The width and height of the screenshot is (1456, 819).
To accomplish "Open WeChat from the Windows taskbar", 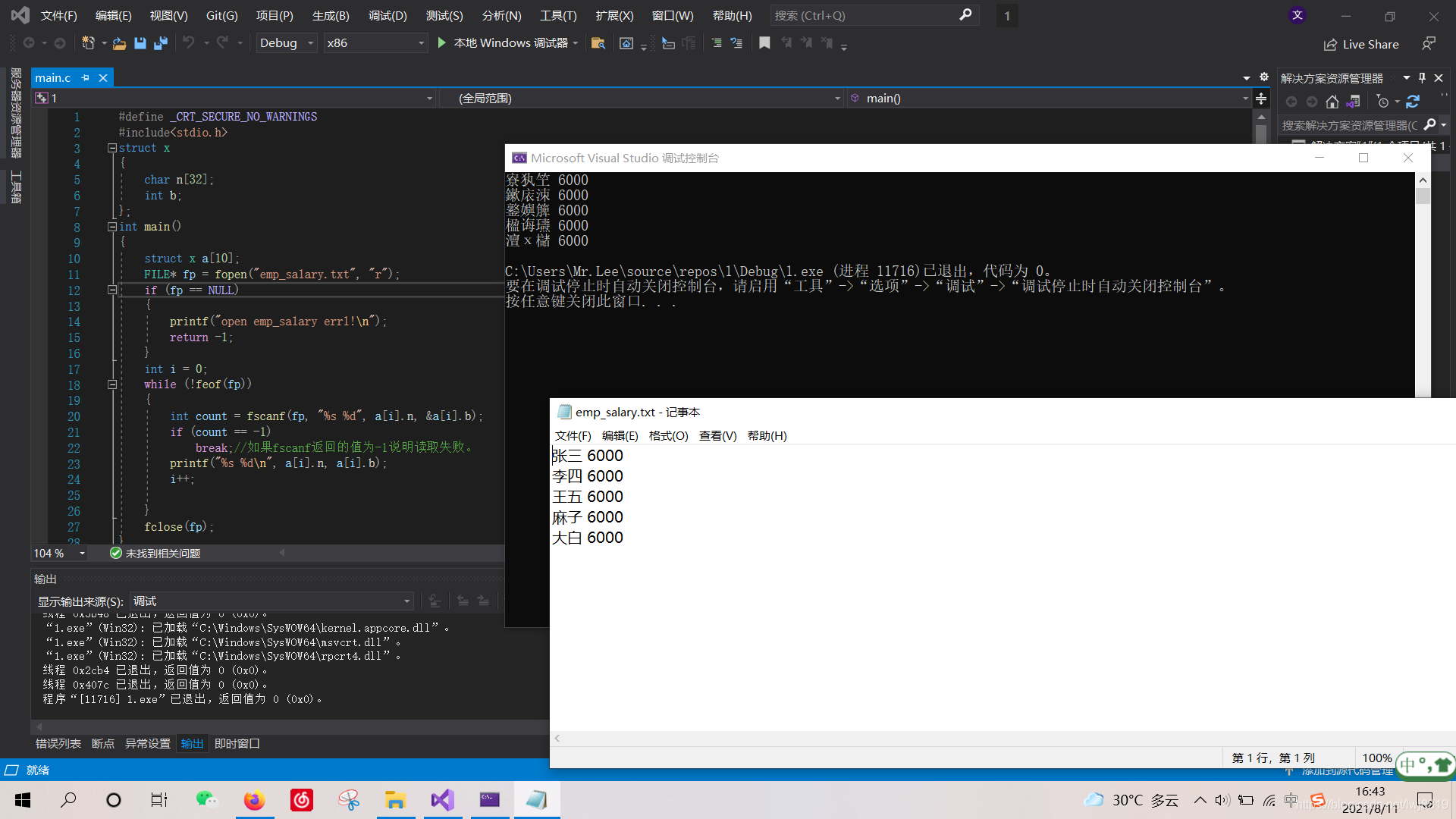I will pyautogui.click(x=207, y=800).
